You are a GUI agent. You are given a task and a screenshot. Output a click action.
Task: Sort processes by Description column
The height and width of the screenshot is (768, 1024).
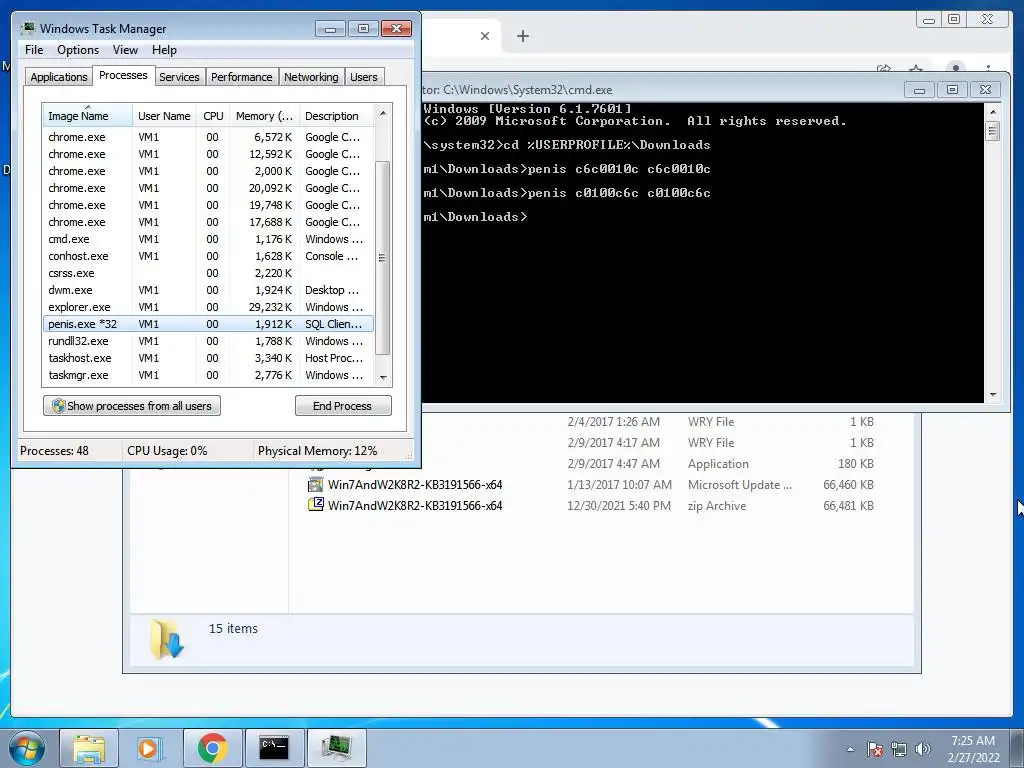tap(336, 116)
